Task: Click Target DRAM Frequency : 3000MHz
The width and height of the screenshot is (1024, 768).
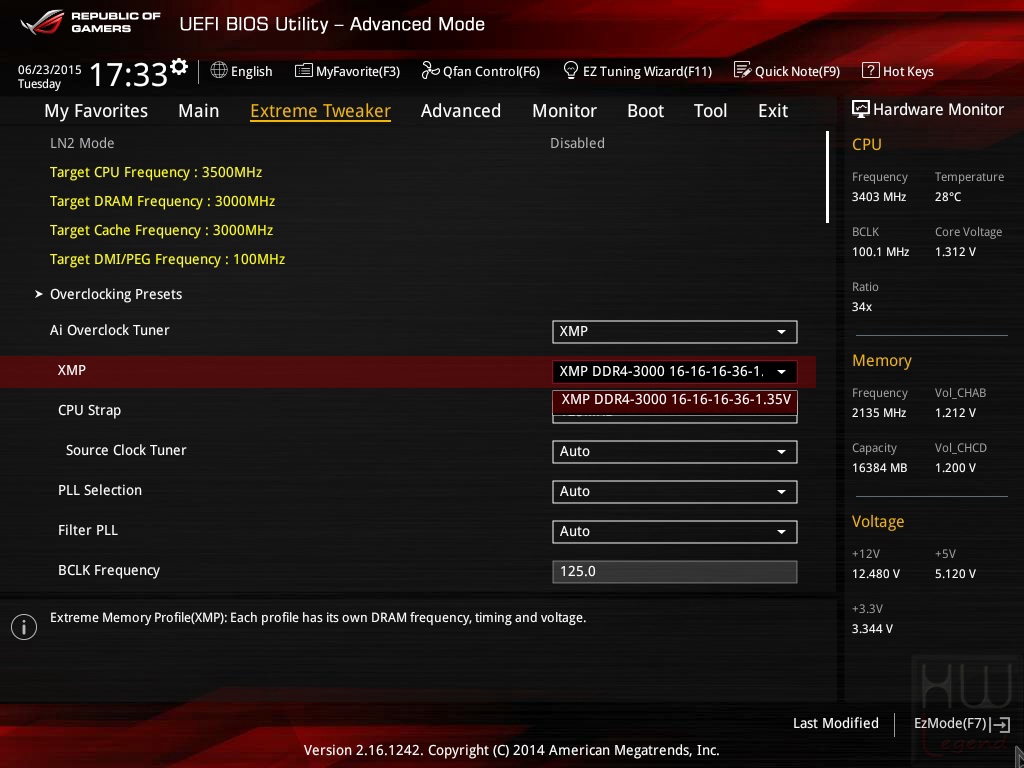Action: [162, 201]
